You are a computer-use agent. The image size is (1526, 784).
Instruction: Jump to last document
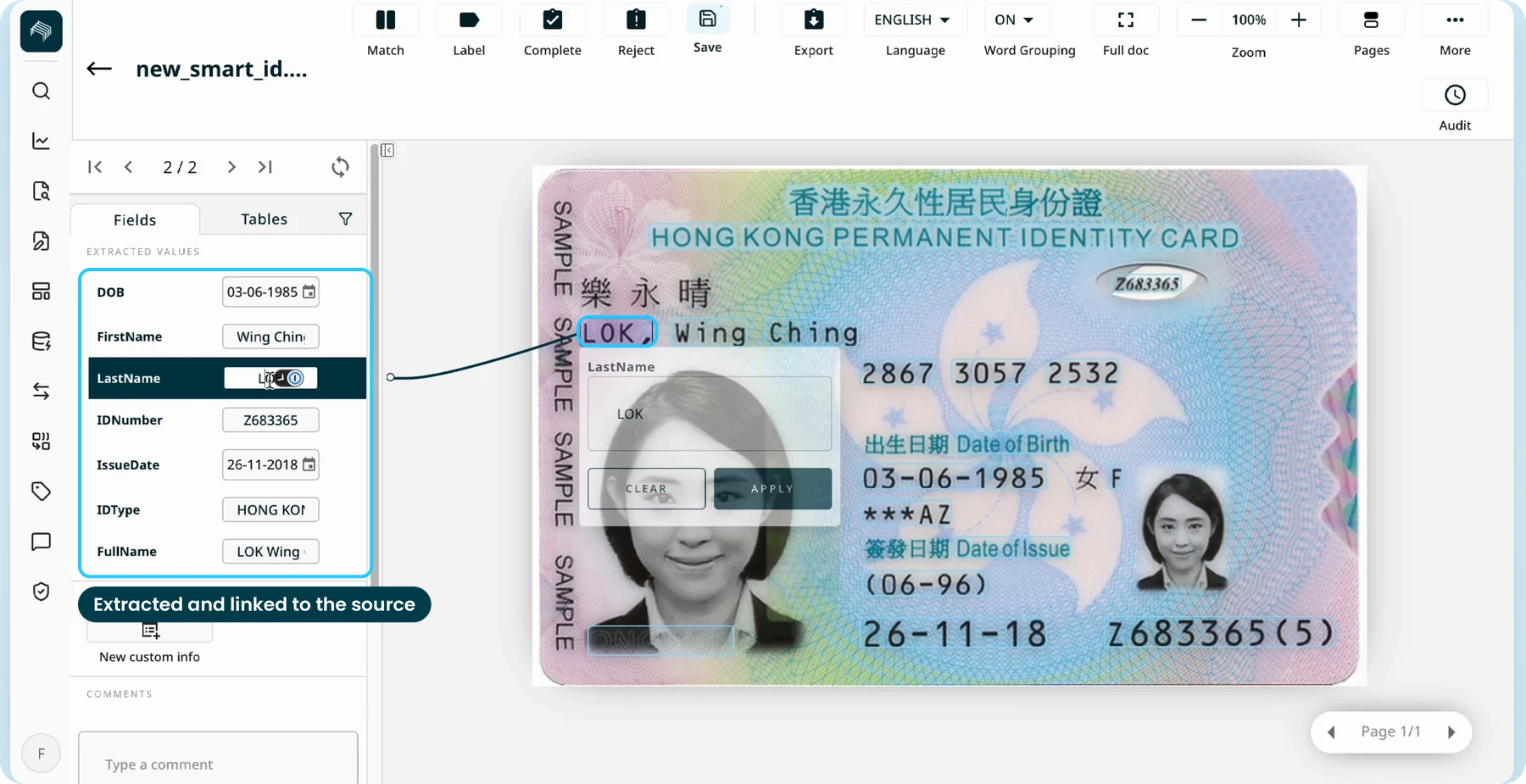point(265,167)
